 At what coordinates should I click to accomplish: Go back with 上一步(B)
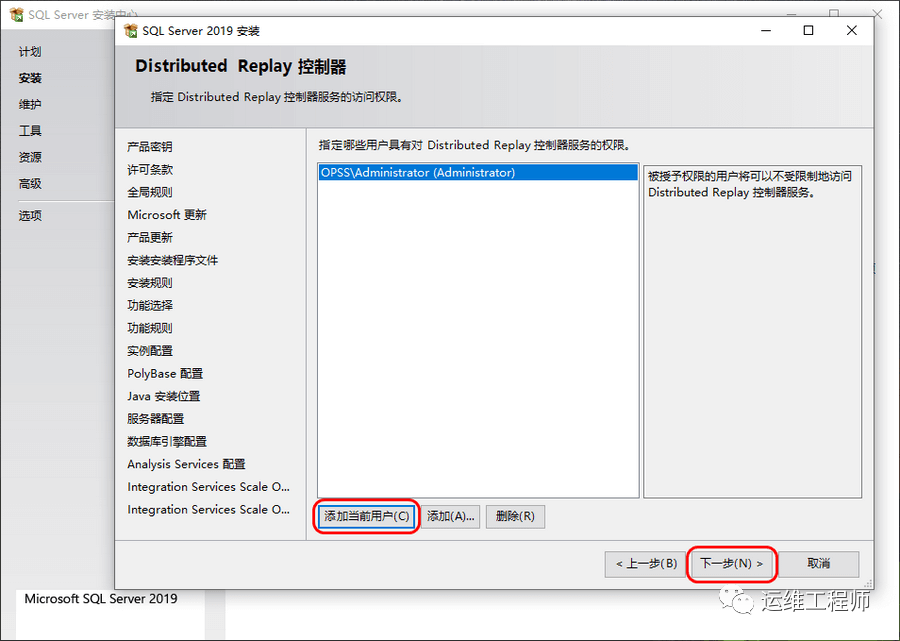646,564
